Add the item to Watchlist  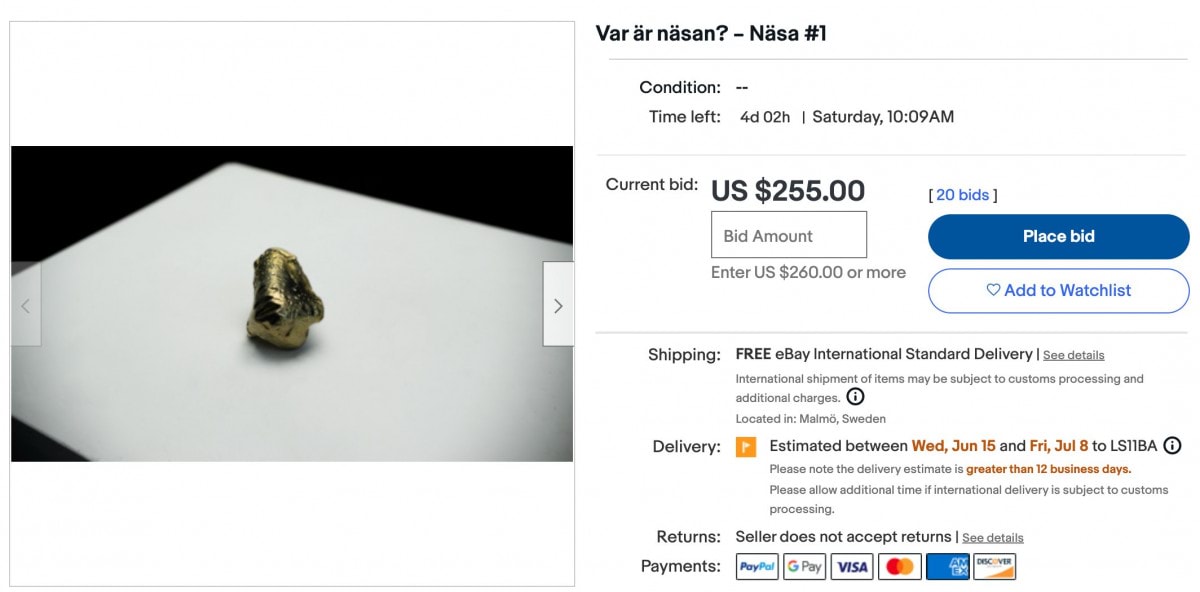tap(1058, 290)
